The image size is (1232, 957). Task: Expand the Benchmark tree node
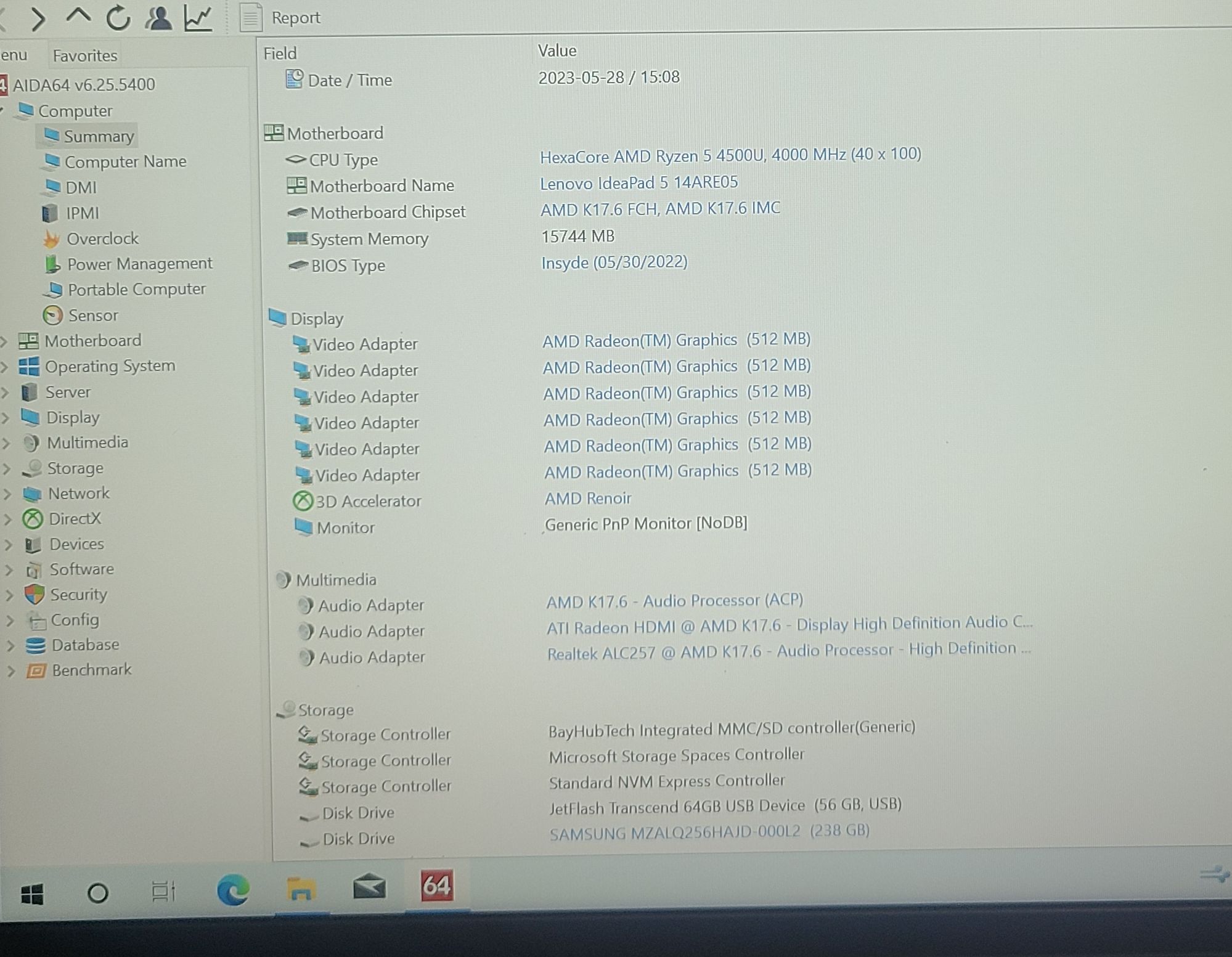coord(10,671)
